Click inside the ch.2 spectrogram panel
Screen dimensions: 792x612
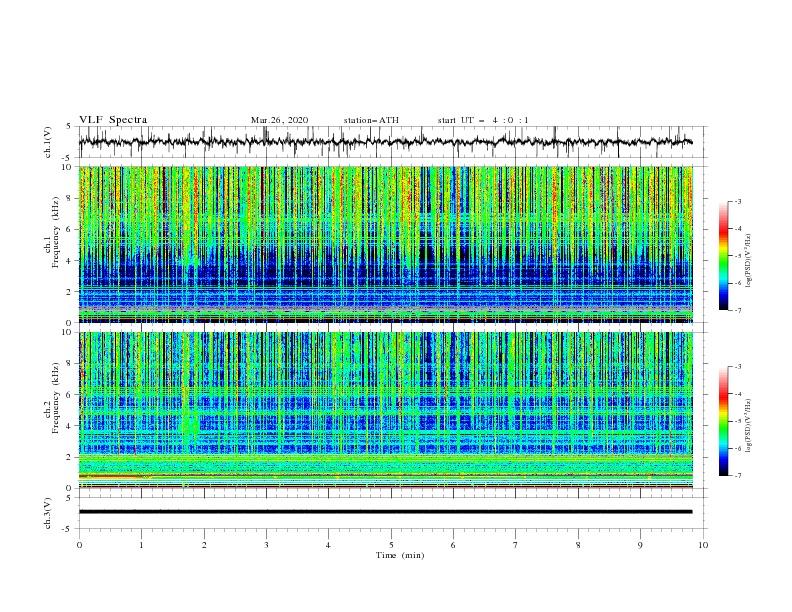[386, 410]
